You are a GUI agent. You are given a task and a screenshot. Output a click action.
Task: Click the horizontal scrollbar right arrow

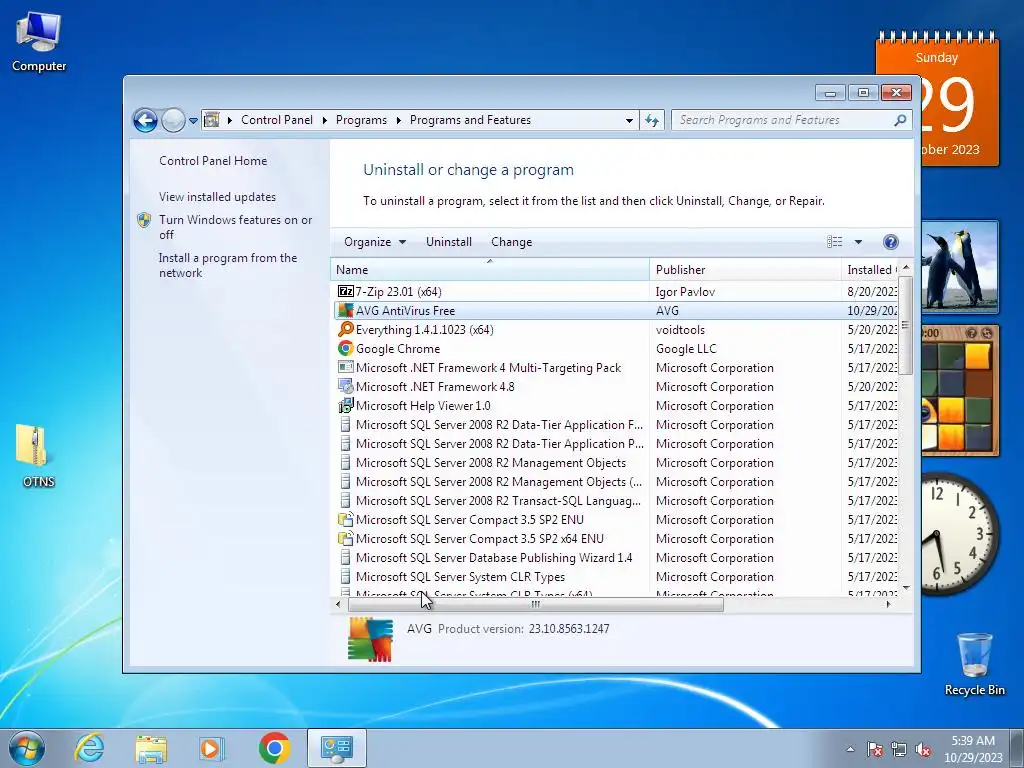coord(888,605)
